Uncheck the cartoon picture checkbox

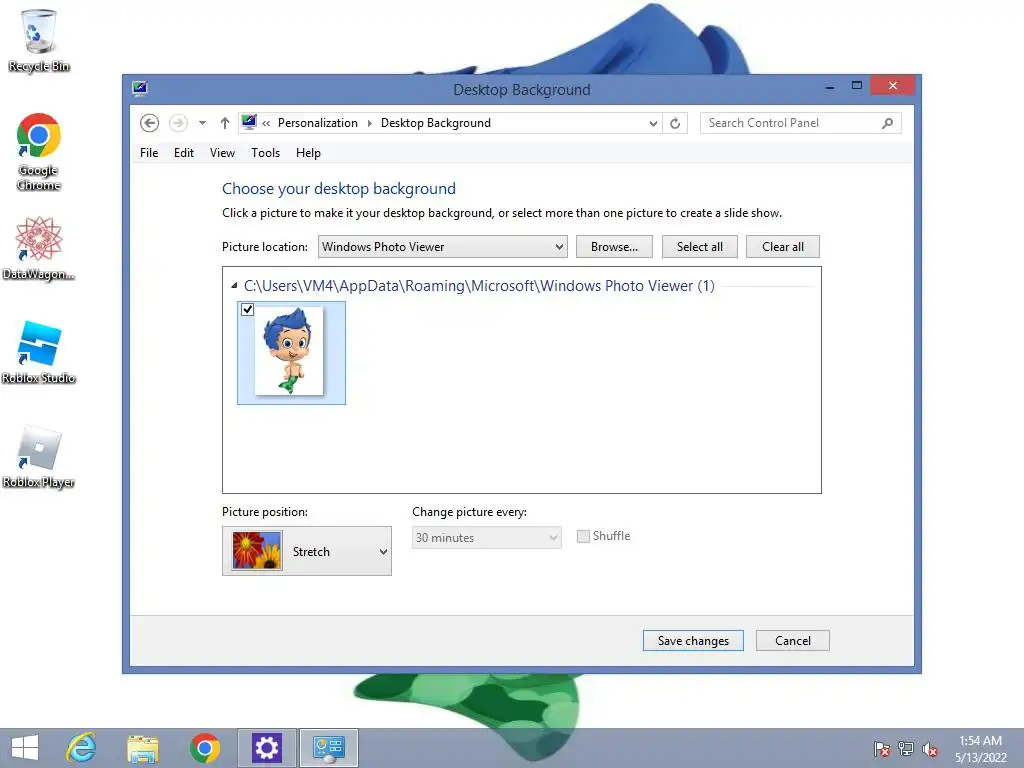(x=248, y=310)
